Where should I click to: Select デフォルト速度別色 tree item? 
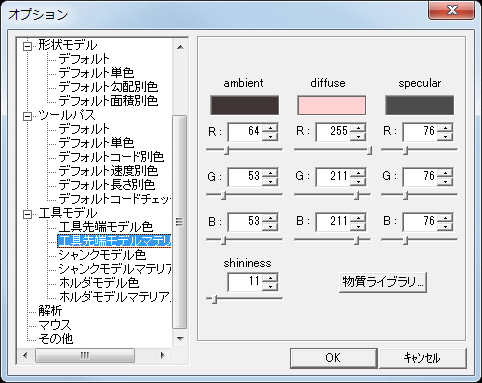(x=108, y=171)
